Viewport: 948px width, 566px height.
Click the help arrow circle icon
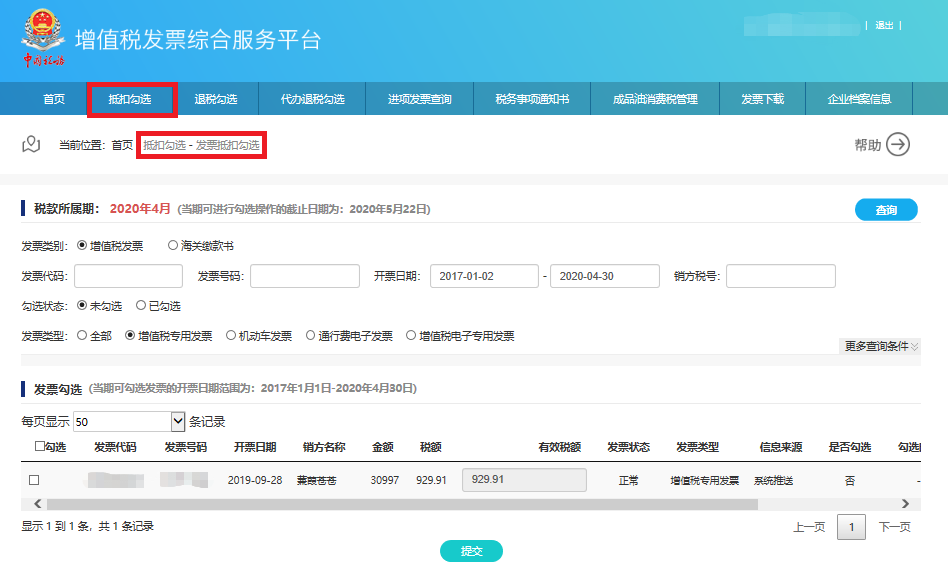click(x=898, y=145)
